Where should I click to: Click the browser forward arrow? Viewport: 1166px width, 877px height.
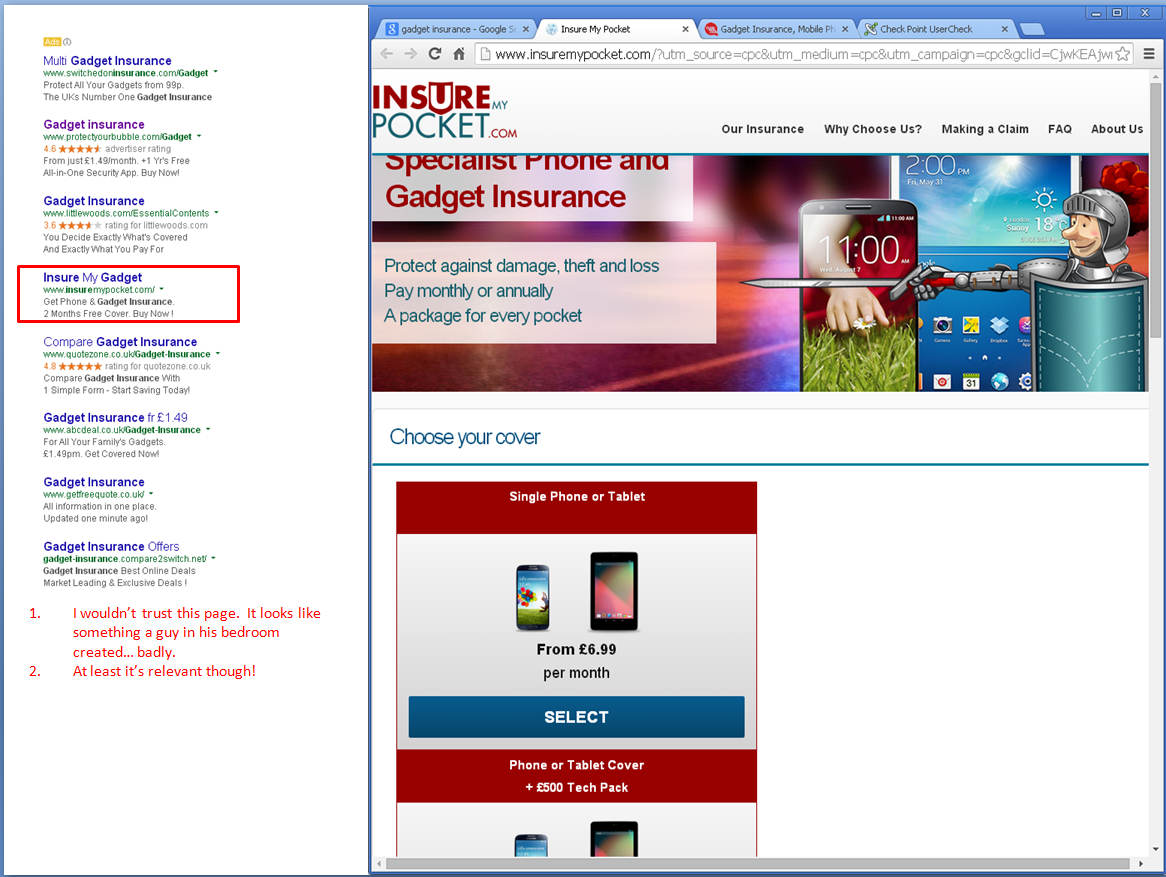[x=410, y=54]
